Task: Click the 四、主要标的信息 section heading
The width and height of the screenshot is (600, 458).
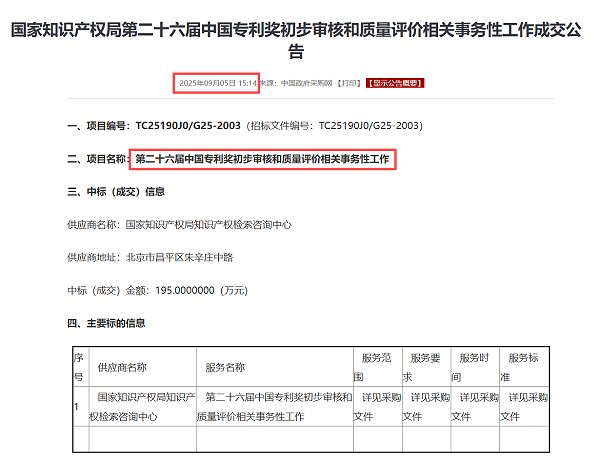Action: [x=105, y=323]
